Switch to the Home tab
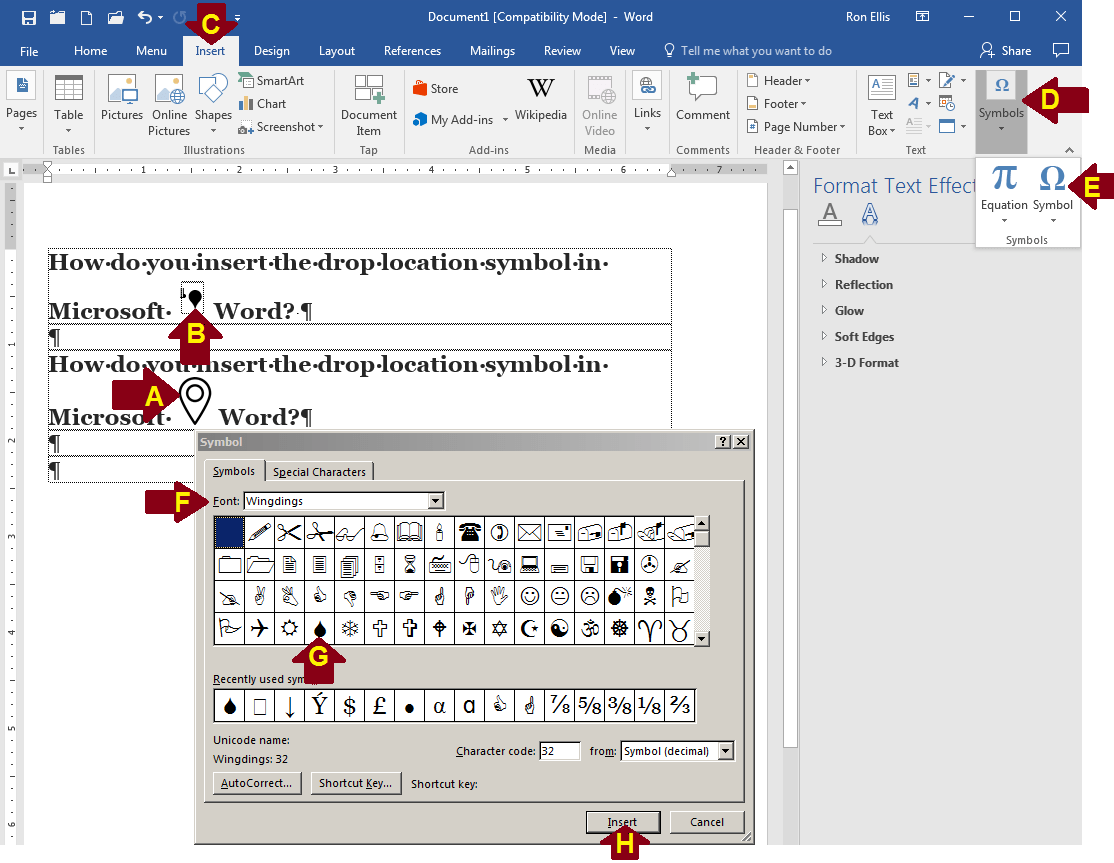1114x863 pixels. [x=90, y=51]
